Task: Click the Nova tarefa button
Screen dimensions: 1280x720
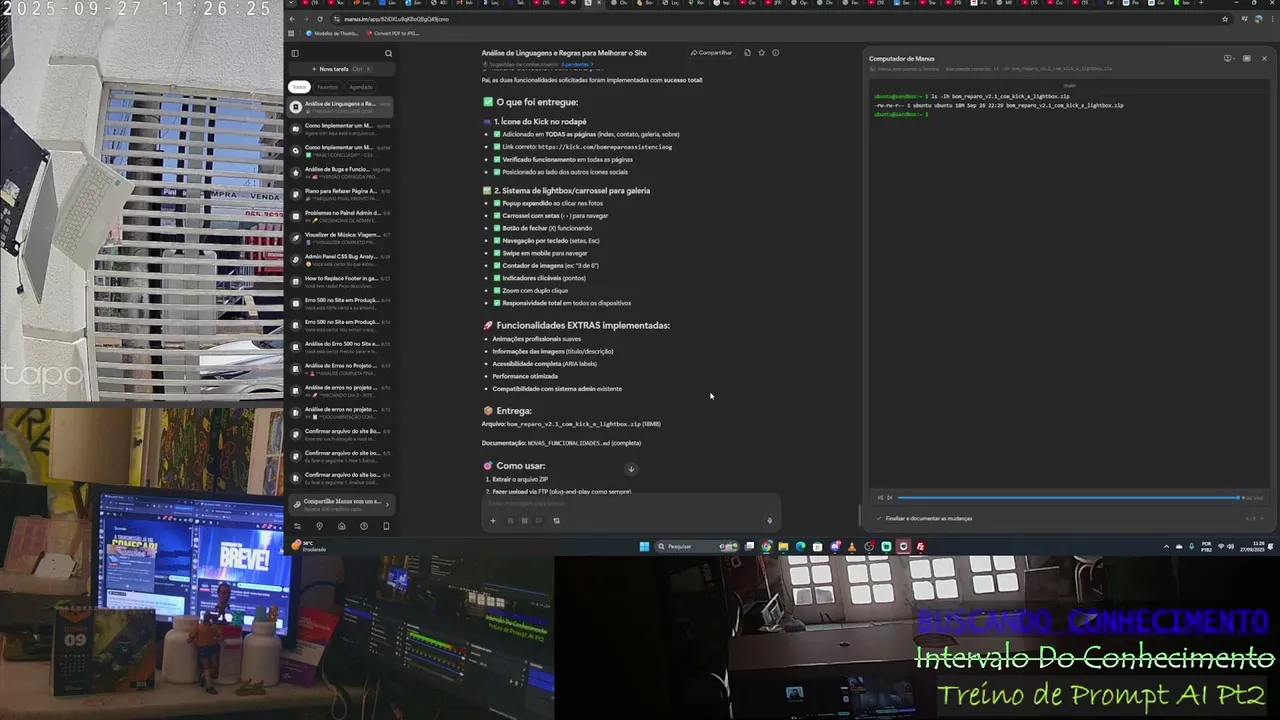Action: 341,69
